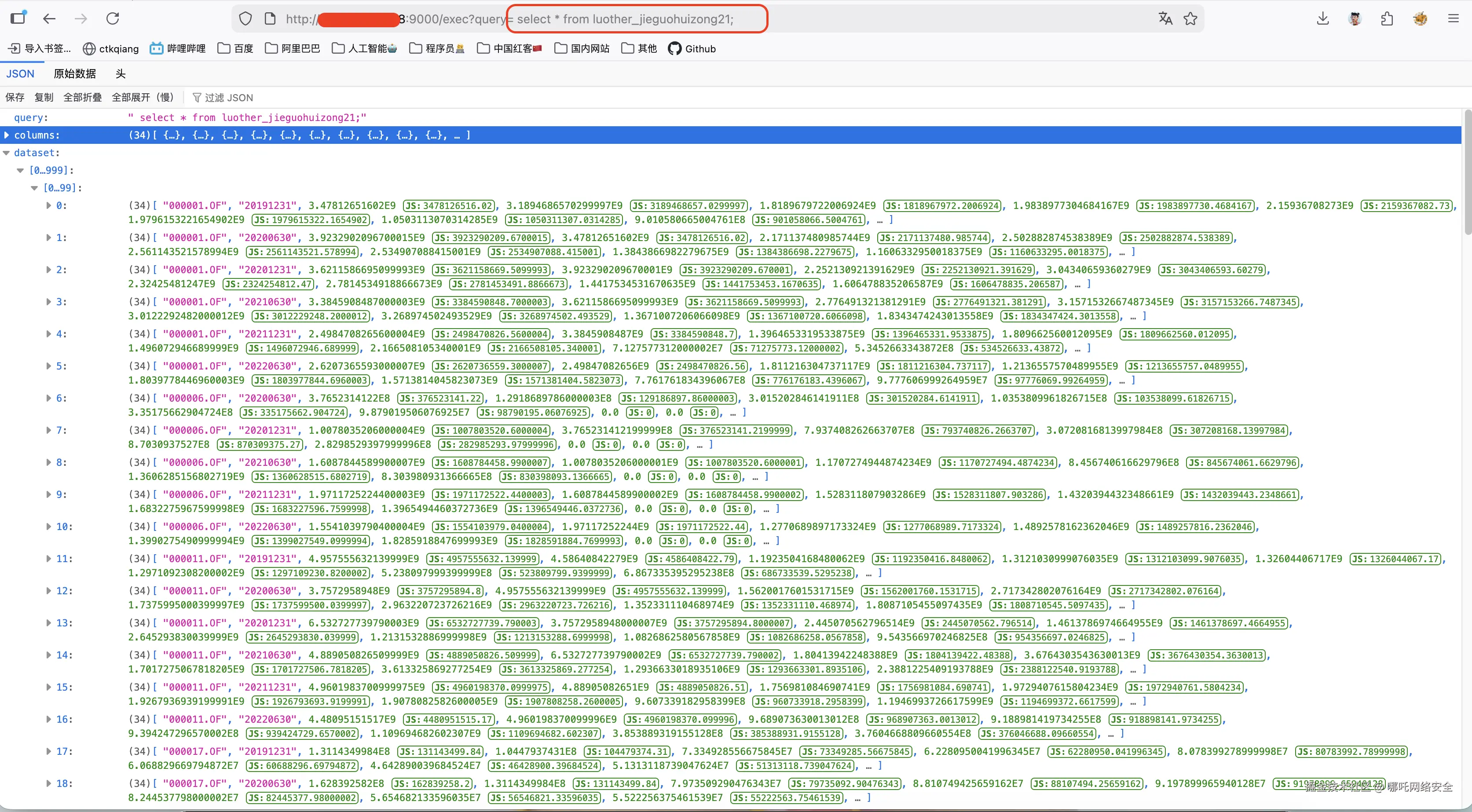Screen dimensions: 1472x812
Task: Click the 复制 copy button
Action: (x=44, y=98)
